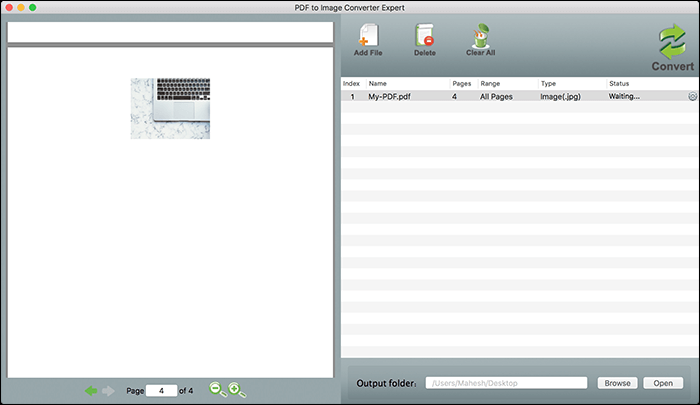Click the Image(.jpg) type cell
Image resolution: width=700 pixels, height=405 pixels.
(x=561, y=97)
